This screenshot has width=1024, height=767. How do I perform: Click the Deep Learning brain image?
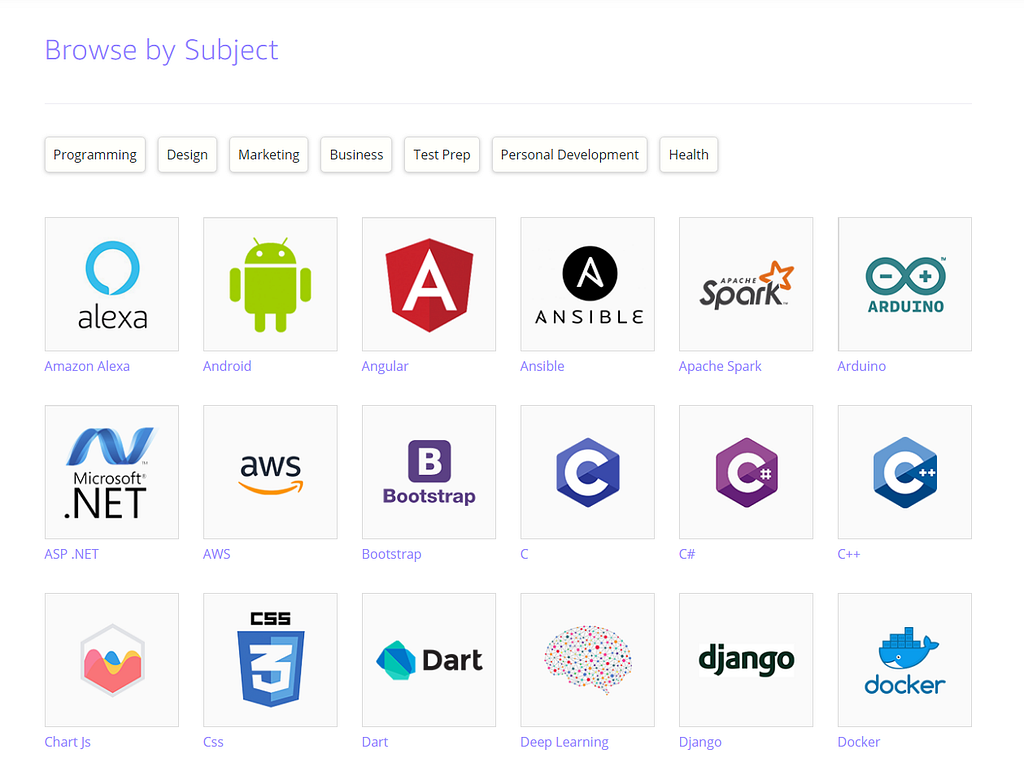click(x=588, y=660)
